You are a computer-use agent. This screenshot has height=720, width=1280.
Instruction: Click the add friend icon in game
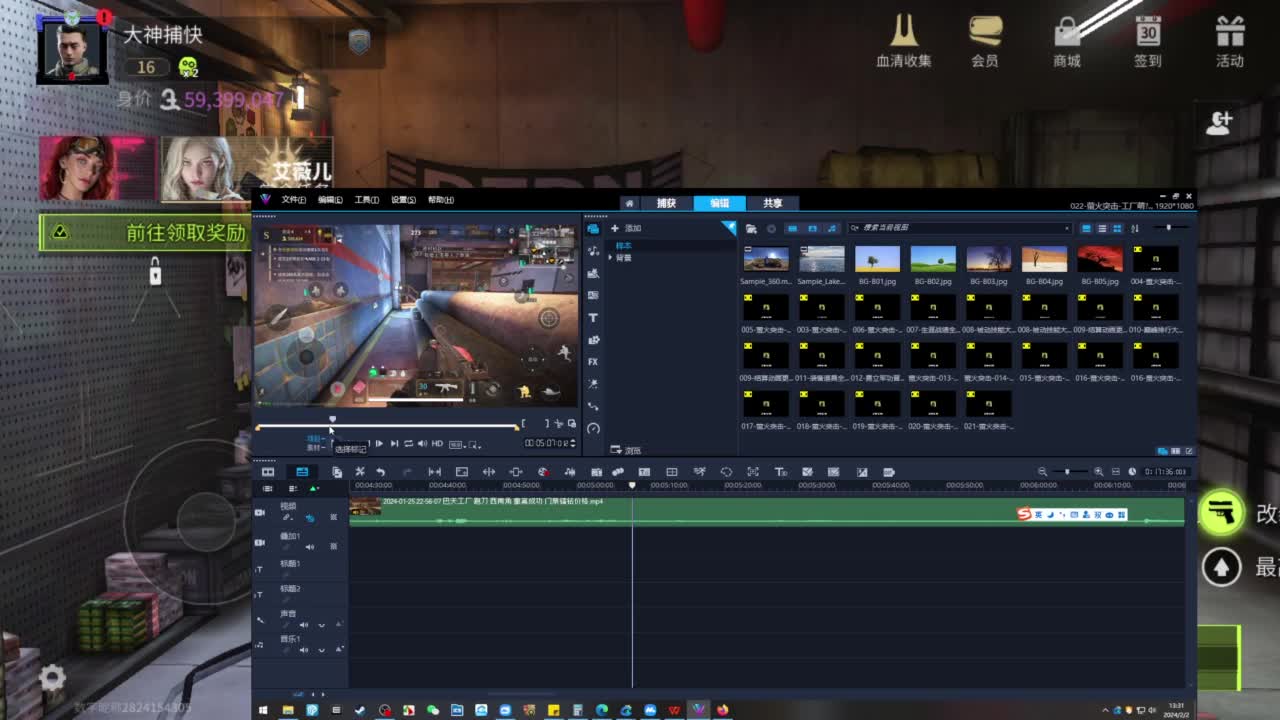[1219, 123]
